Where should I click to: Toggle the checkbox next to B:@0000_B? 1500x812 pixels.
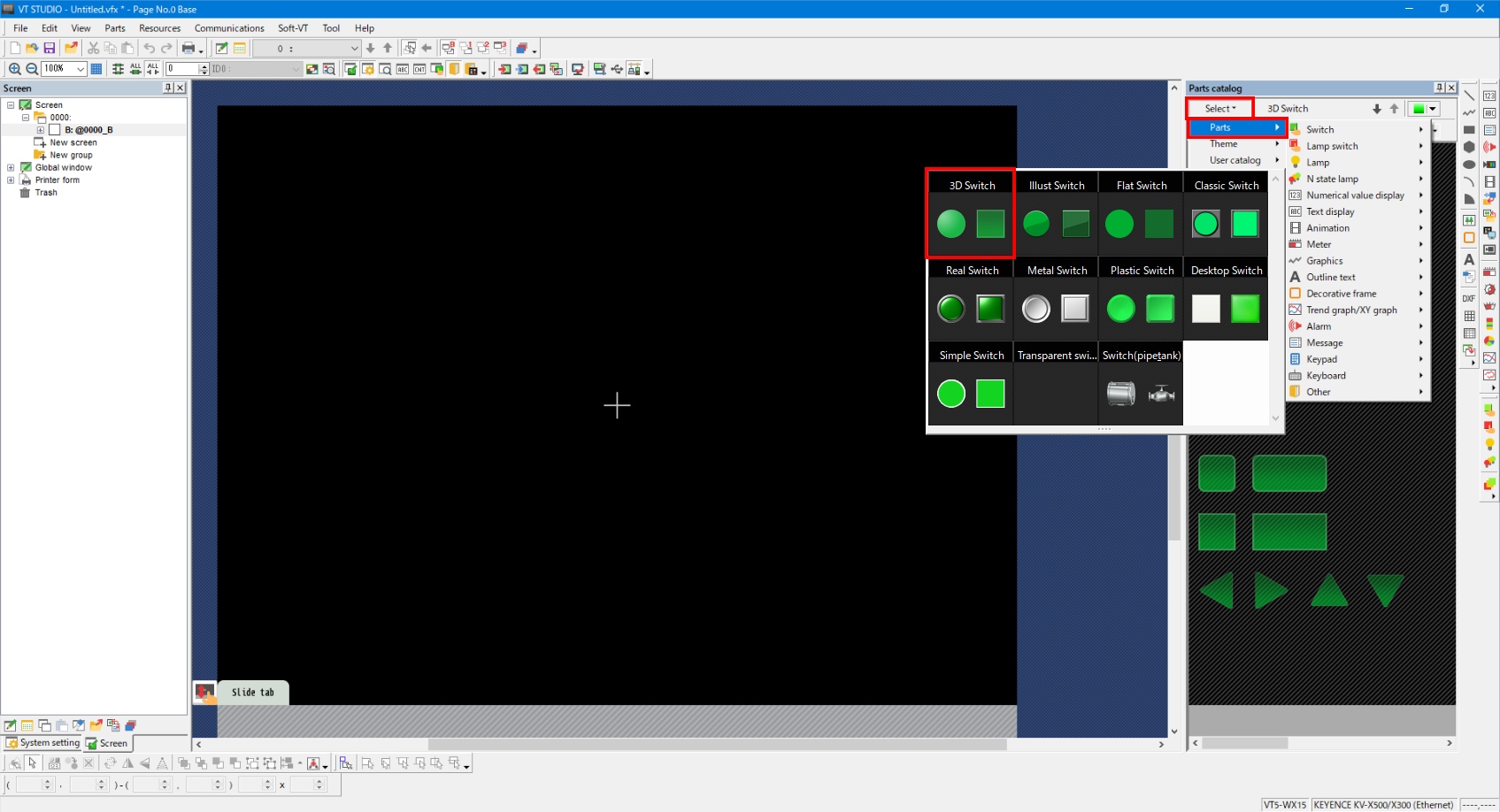[55, 130]
